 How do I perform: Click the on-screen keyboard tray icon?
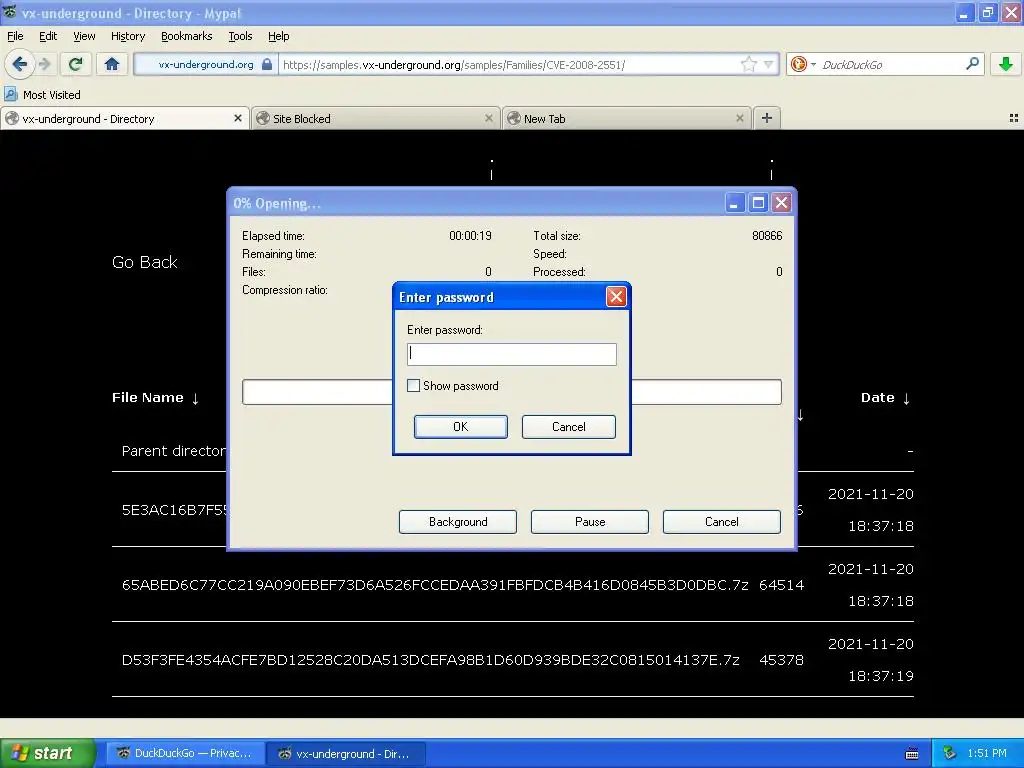pyautogui.click(x=912, y=754)
